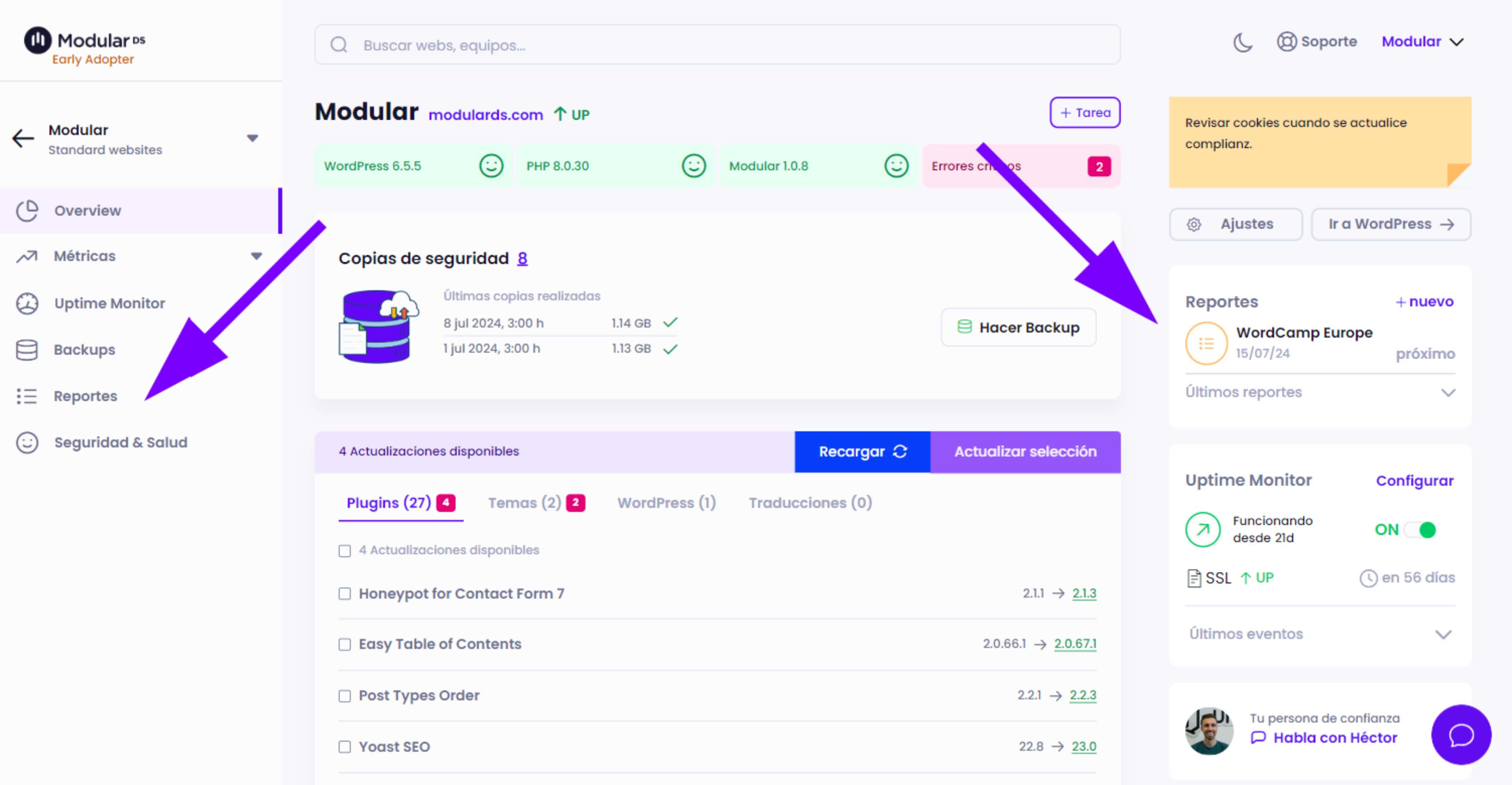The width and height of the screenshot is (1512, 785).
Task: Click the Overview pie chart icon
Action: tap(27, 210)
